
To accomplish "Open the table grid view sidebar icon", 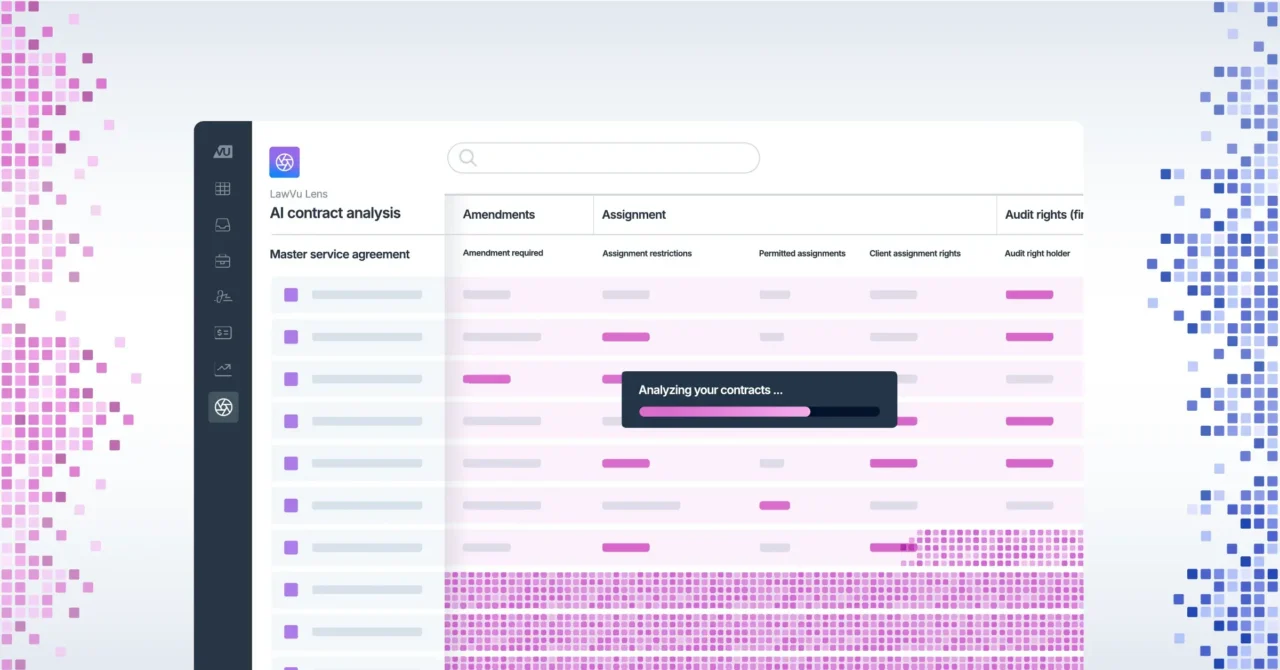I will coord(223,189).
